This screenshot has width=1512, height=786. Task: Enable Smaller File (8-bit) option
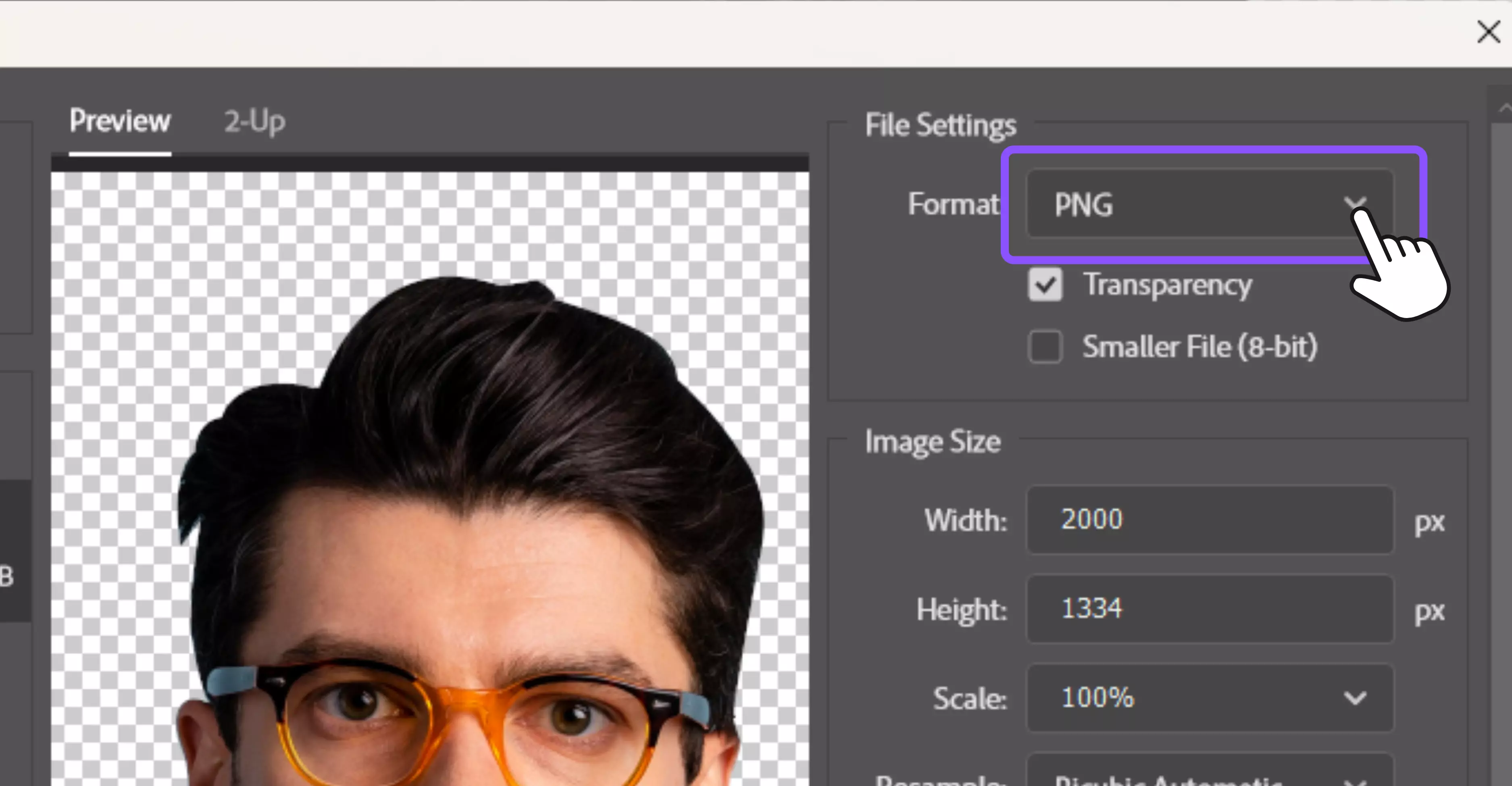pyautogui.click(x=1045, y=347)
